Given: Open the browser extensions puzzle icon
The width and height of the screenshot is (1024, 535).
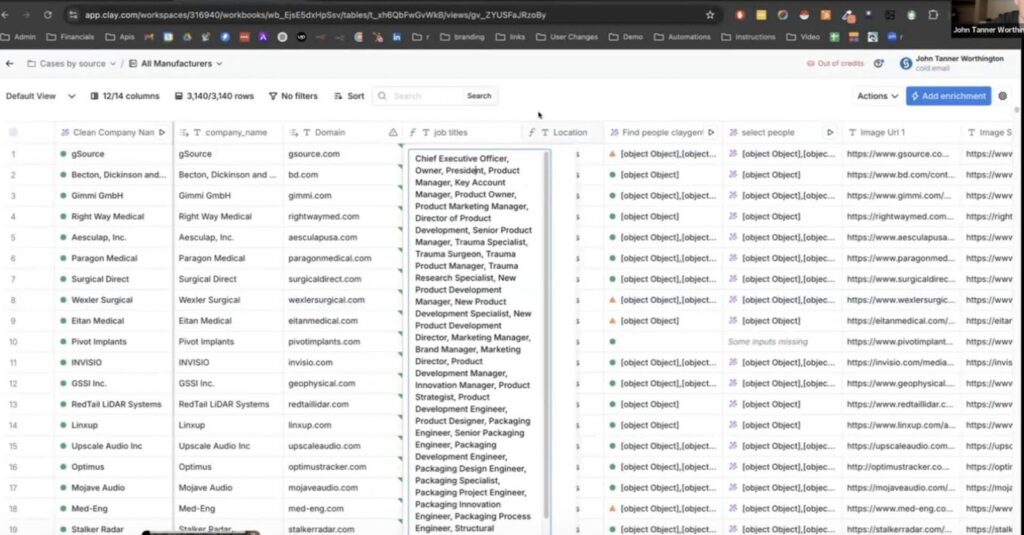Looking at the screenshot, I should click(x=933, y=14).
